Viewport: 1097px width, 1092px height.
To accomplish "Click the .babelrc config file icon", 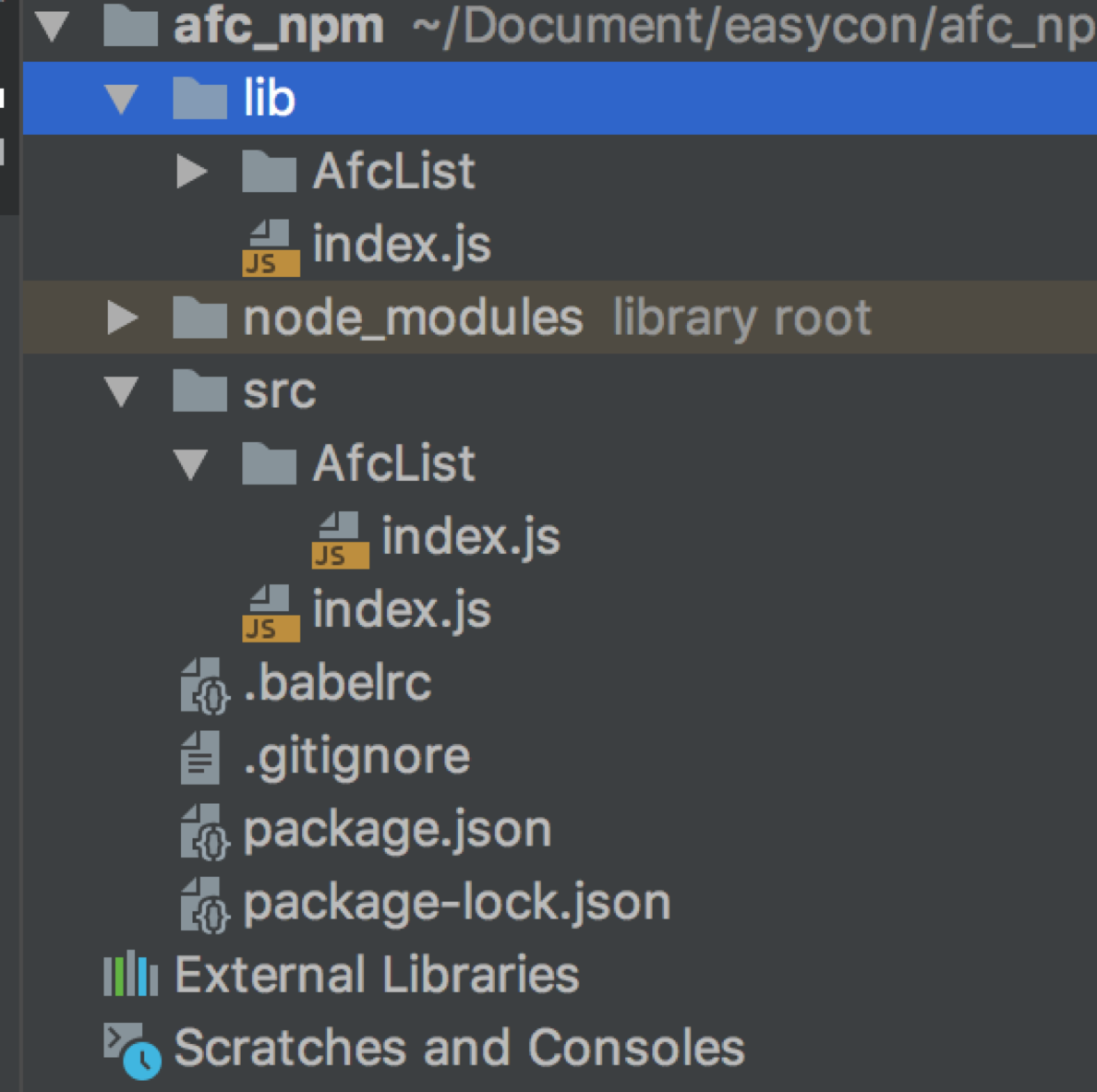I will pyautogui.click(x=203, y=685).
